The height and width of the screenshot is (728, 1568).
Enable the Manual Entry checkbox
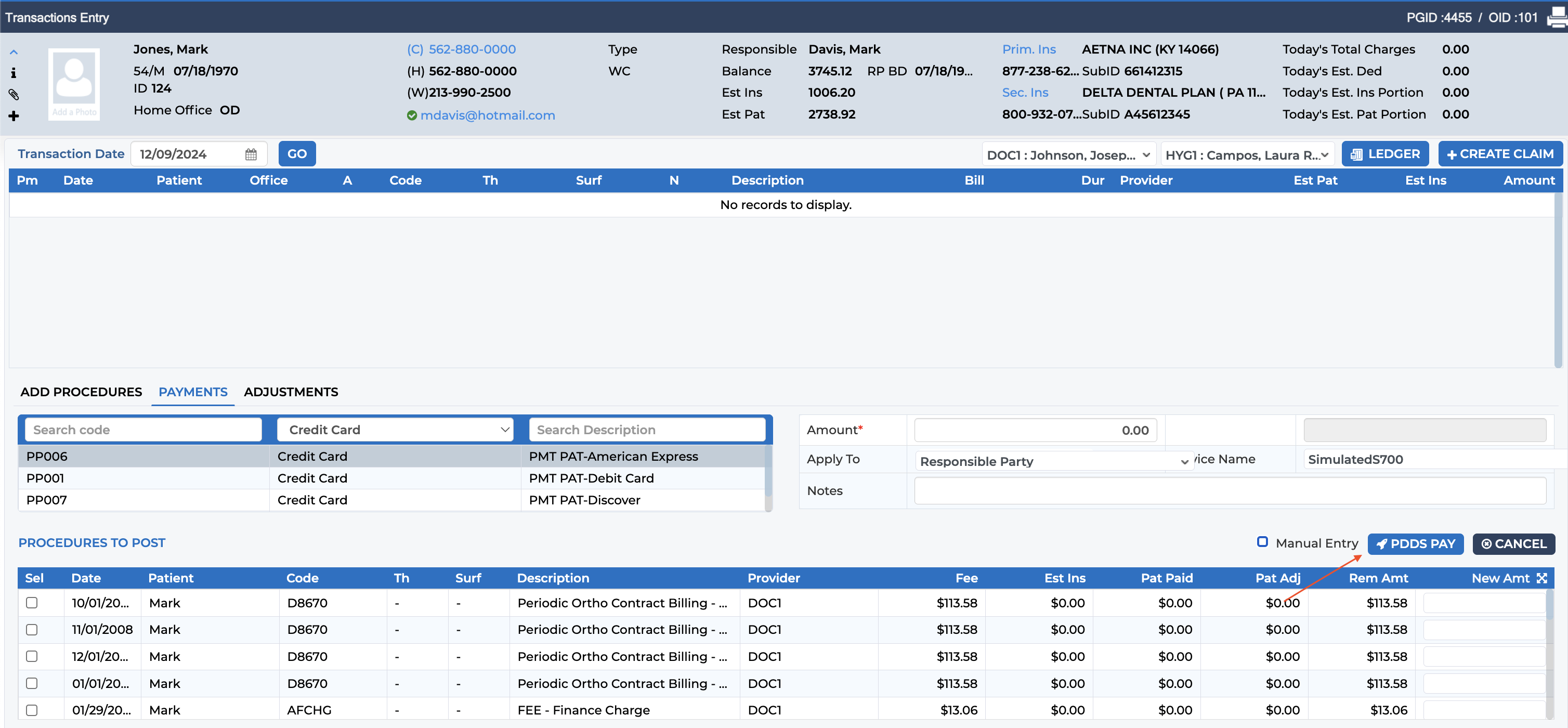click(x=1262, y=542)
